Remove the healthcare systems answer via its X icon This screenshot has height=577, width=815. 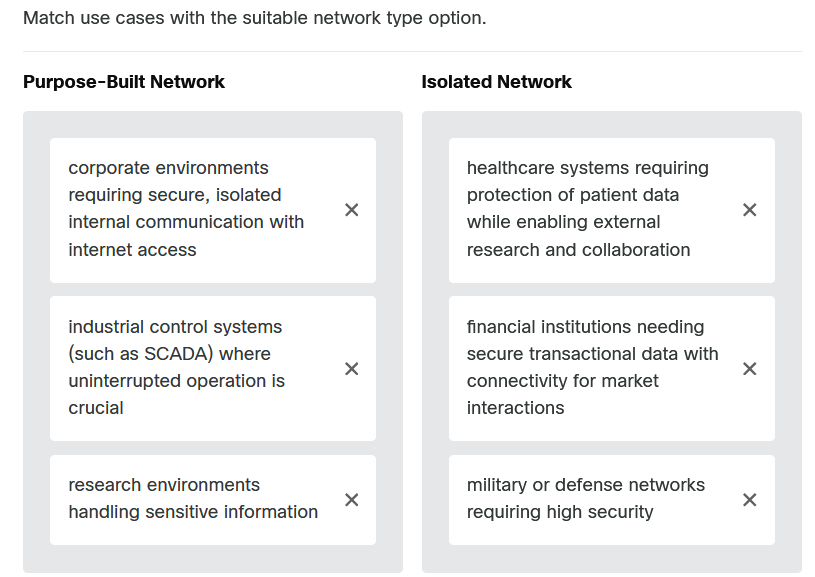click(749, 209)
